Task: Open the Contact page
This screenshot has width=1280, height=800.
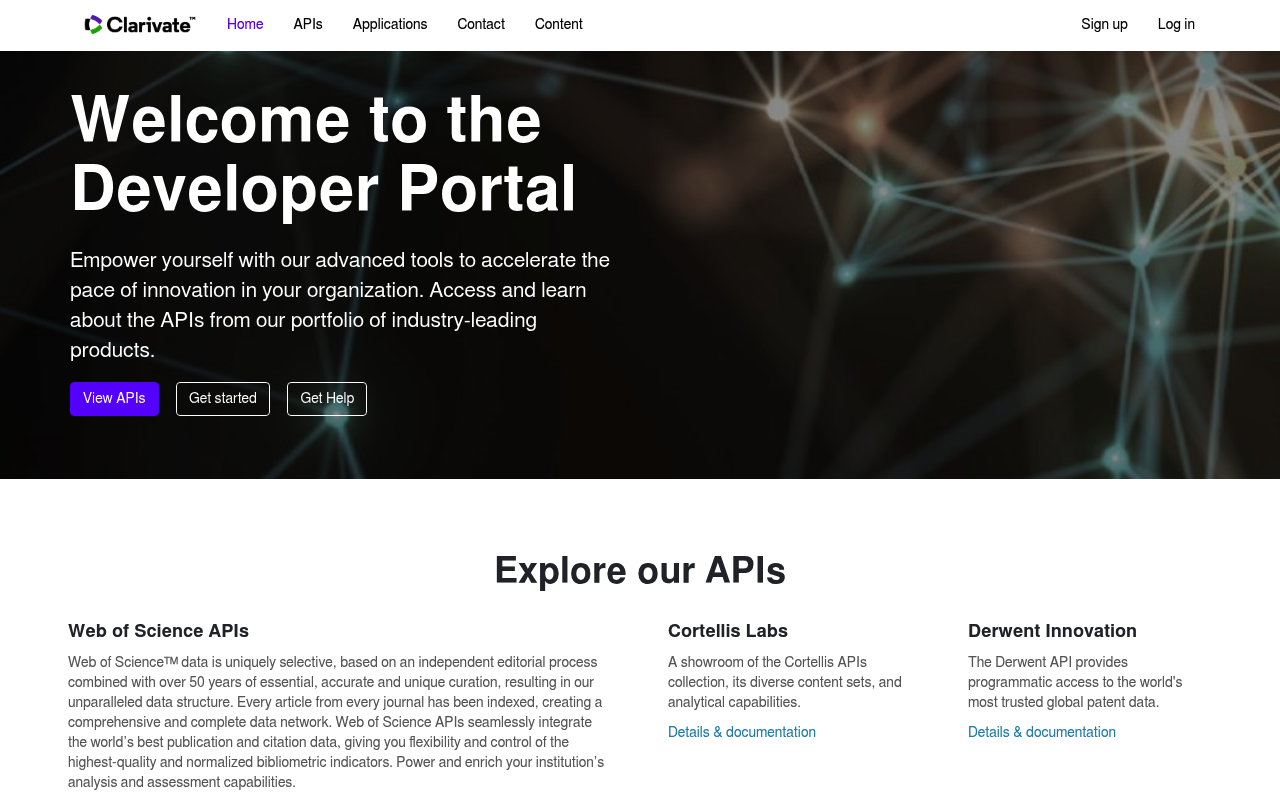Action: (481, 24)
